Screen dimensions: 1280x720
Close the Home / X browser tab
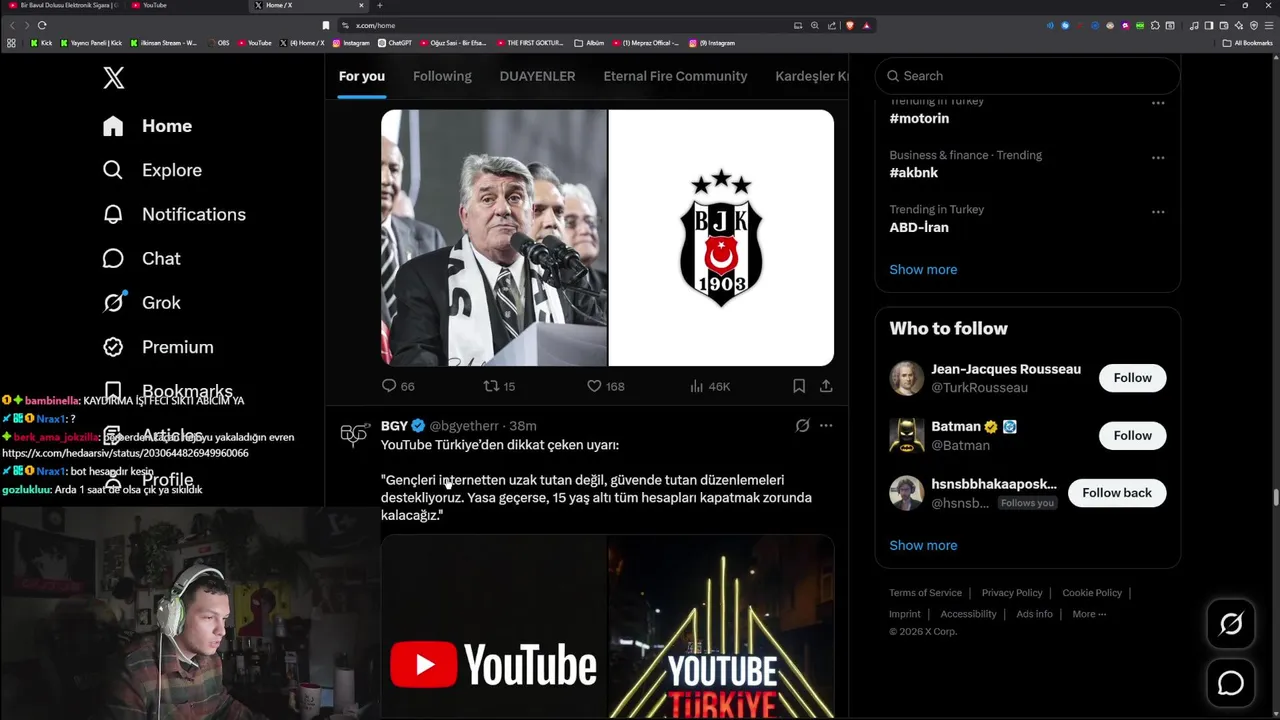point(362,5)
